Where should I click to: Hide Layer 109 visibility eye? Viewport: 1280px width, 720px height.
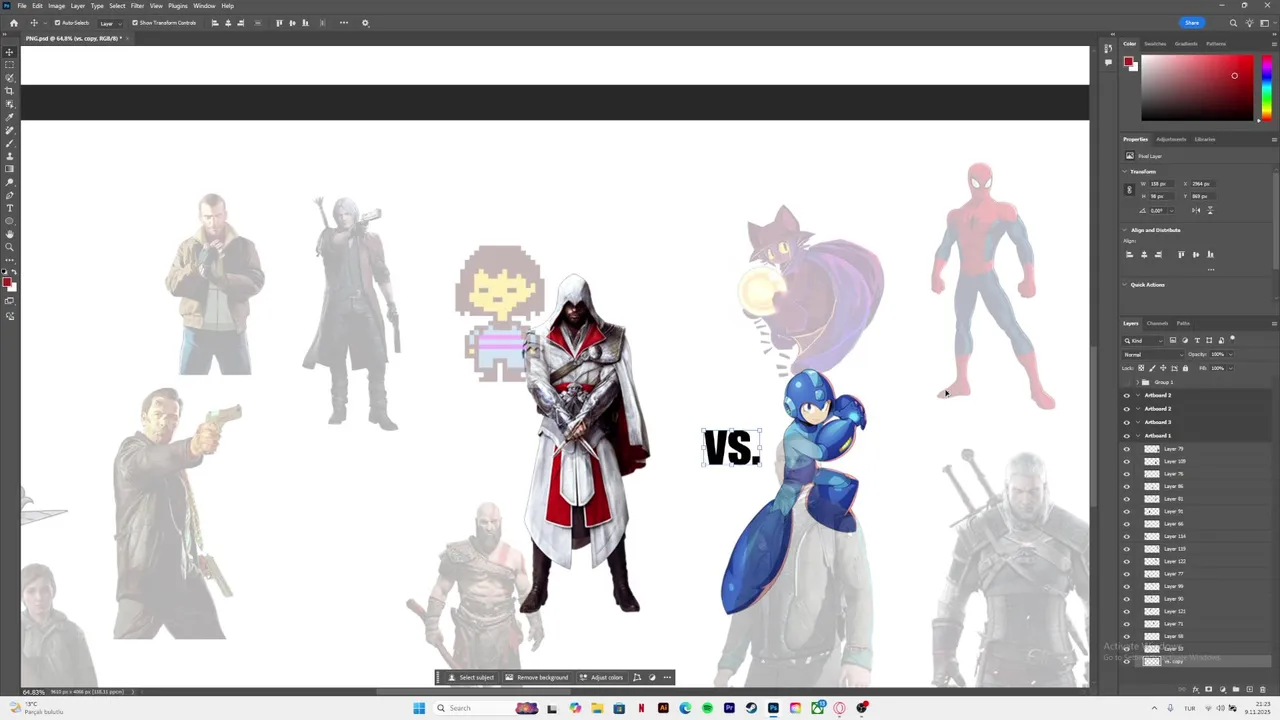pos(1127,461)
